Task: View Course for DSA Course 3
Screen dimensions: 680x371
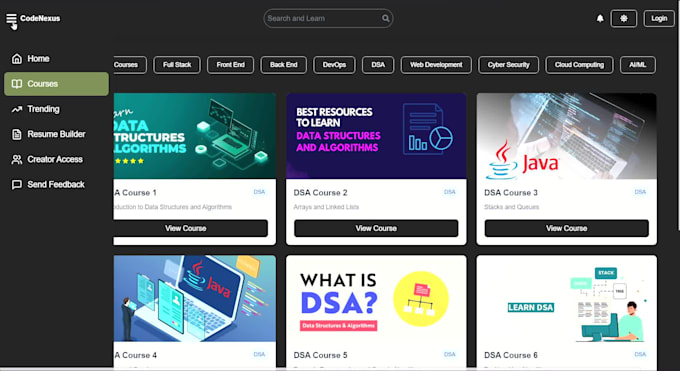Action: (566, 228)
